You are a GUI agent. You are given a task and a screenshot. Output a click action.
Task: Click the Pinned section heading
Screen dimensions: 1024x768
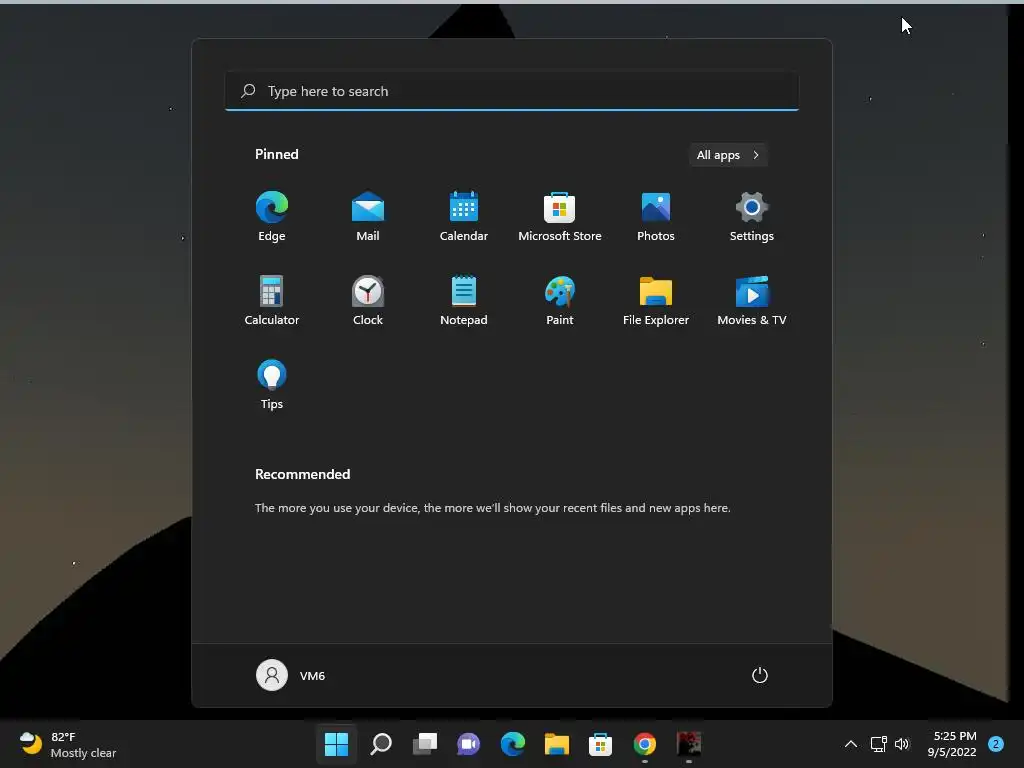coord(277,154)
